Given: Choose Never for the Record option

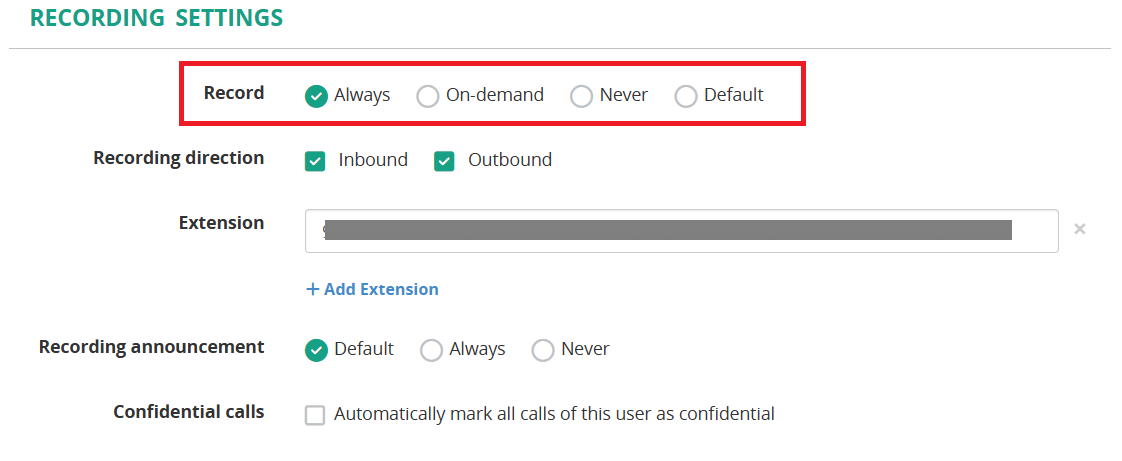Looking at the screenshot, I should click(x=581, y=96).
